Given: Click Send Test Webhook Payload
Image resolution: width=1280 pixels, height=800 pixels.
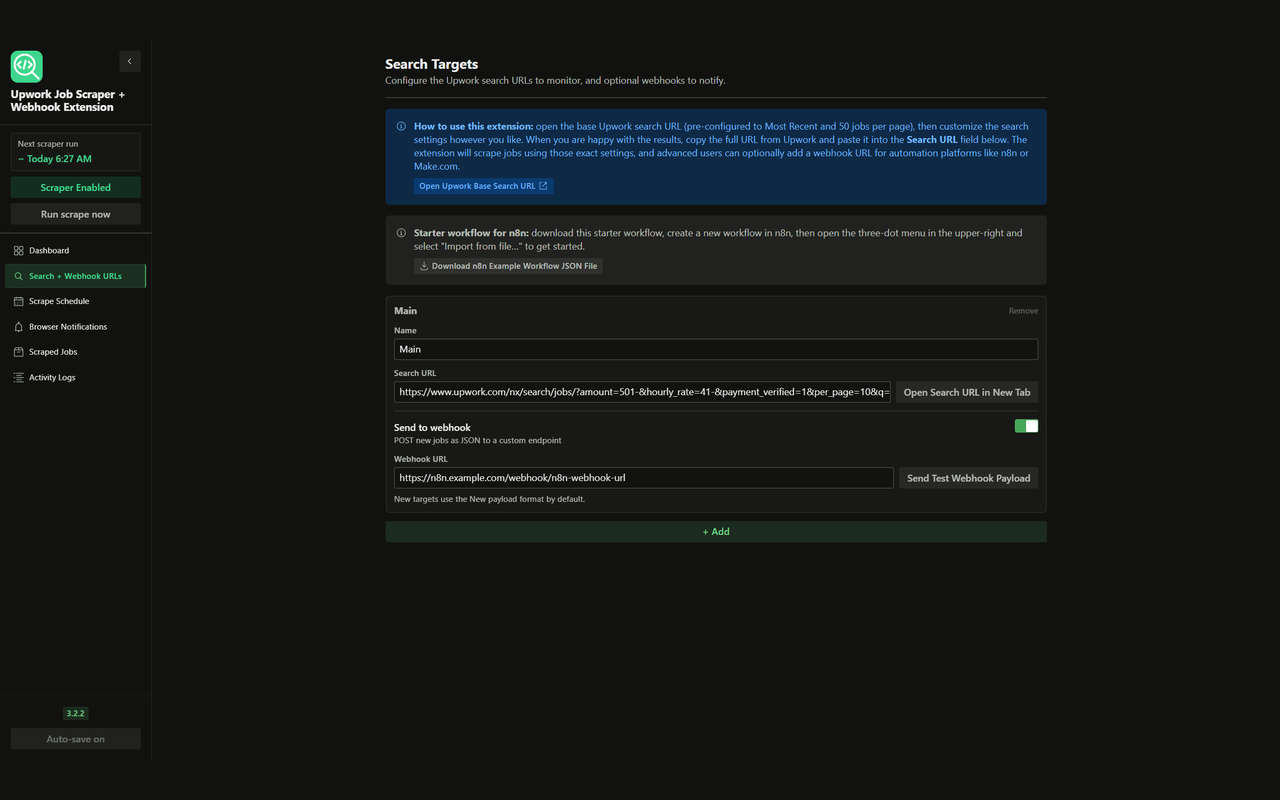Looking at the screenshot, I should coord(968,478).
